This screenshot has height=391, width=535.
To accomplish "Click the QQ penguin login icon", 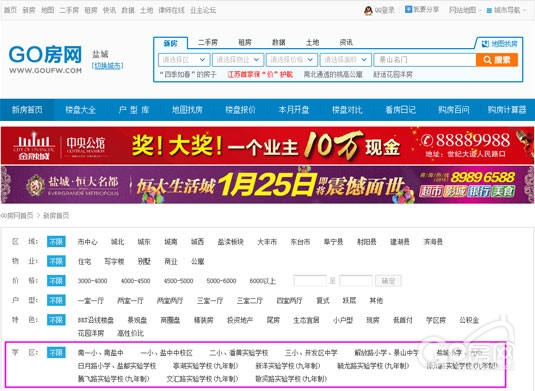I will [x=368, y=11].
